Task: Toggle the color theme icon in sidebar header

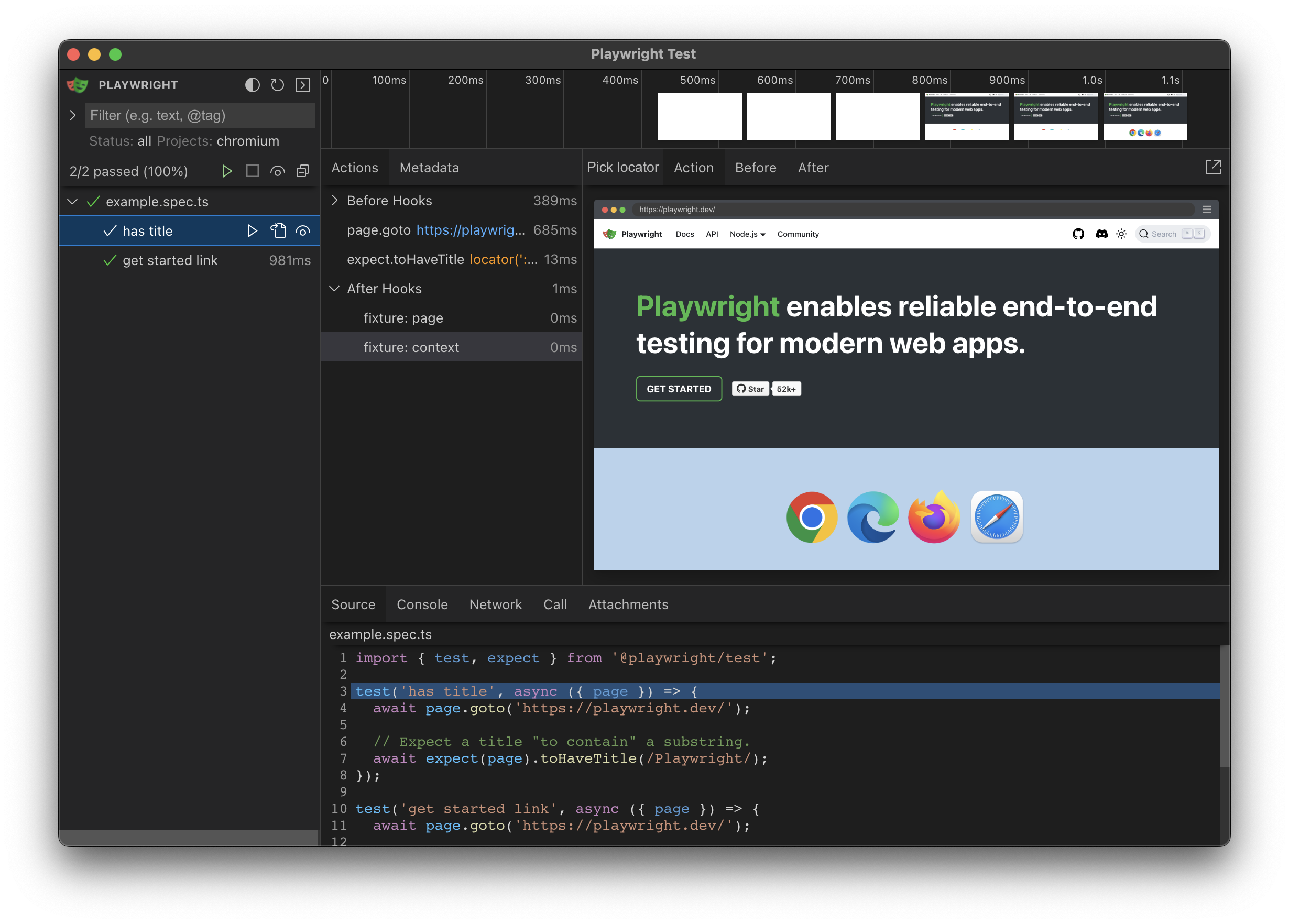Action: click(x=253, y=85)
